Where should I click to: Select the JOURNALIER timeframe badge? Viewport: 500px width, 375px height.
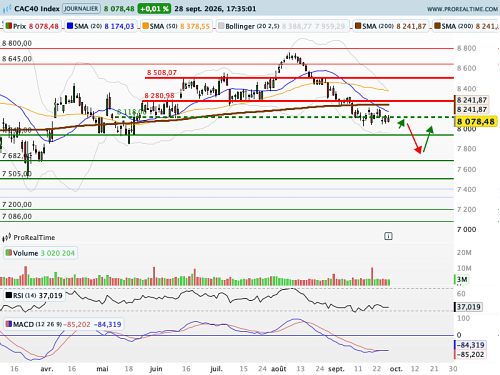[x=81, y=9]
